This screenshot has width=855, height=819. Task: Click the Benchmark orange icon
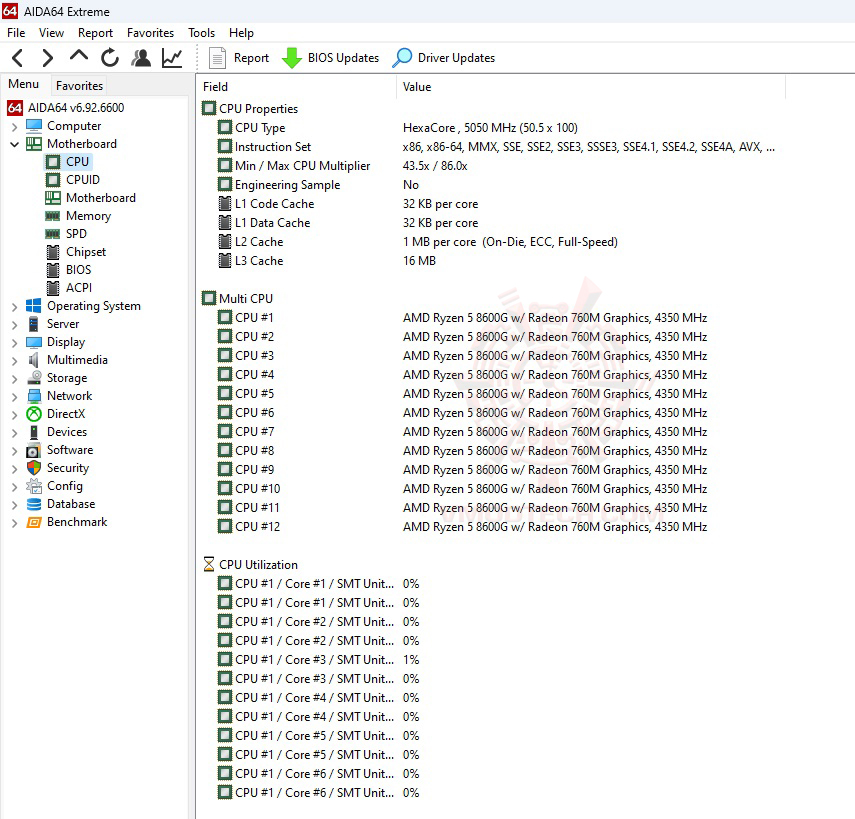34,522
